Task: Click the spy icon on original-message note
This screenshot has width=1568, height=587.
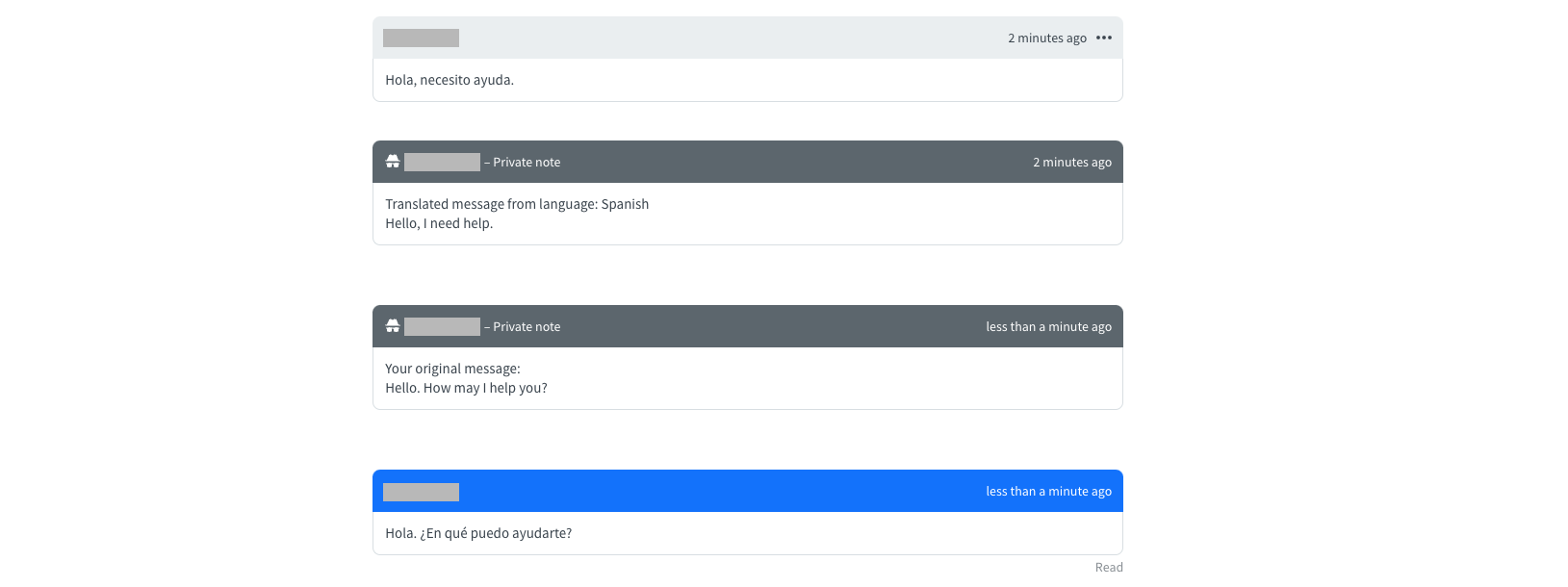Action: click(x=393, y=326)
